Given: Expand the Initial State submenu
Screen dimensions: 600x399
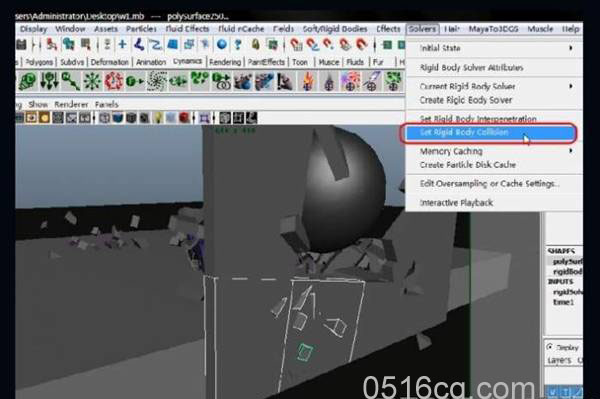Looking at the screenshot, I should (494, 48).
